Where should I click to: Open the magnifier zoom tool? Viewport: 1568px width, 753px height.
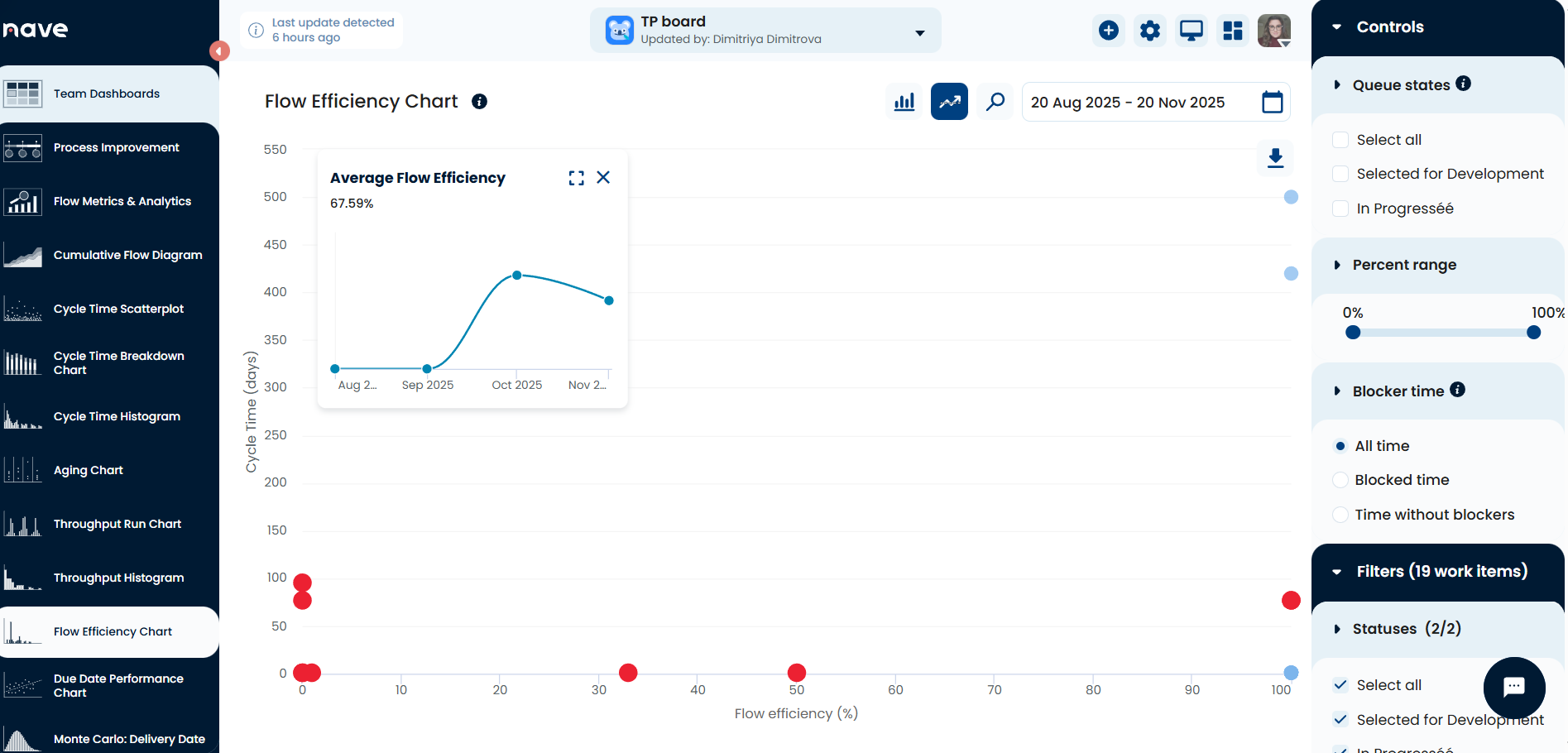click(995, 102)
